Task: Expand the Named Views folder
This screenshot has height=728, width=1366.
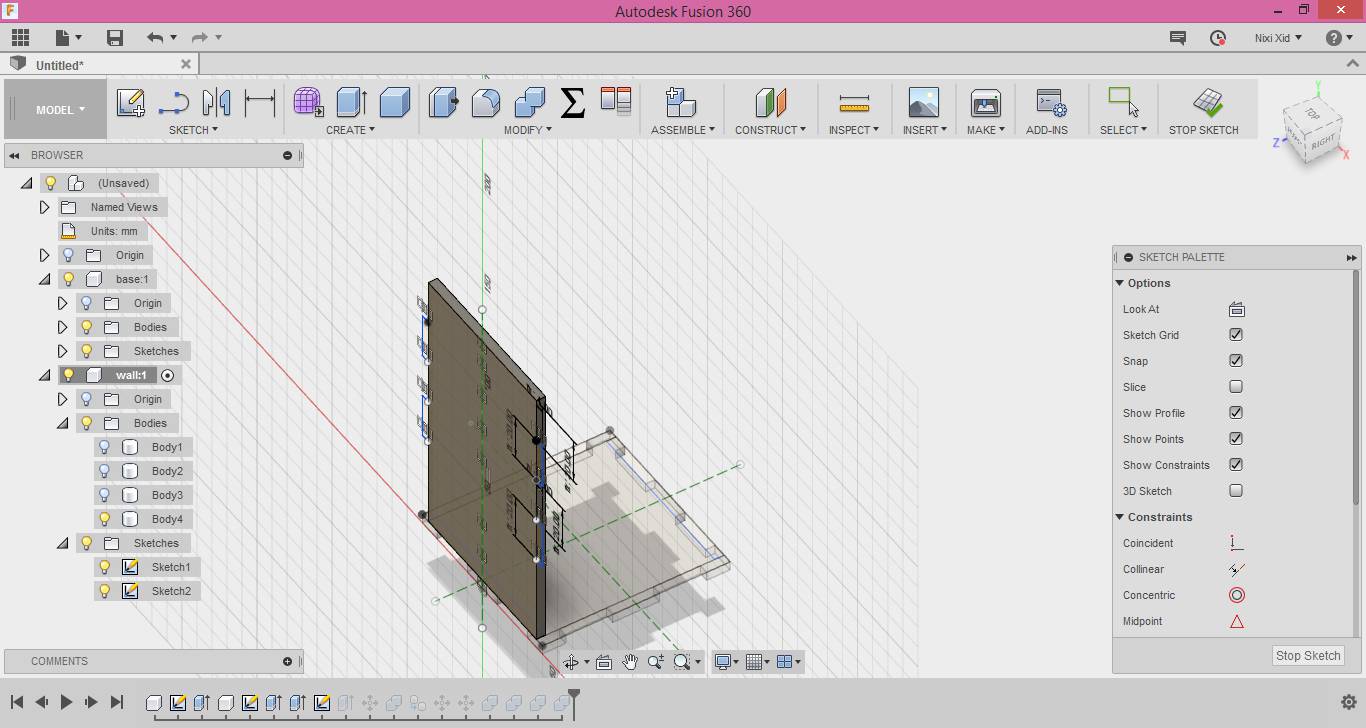Action: [44, 207]
